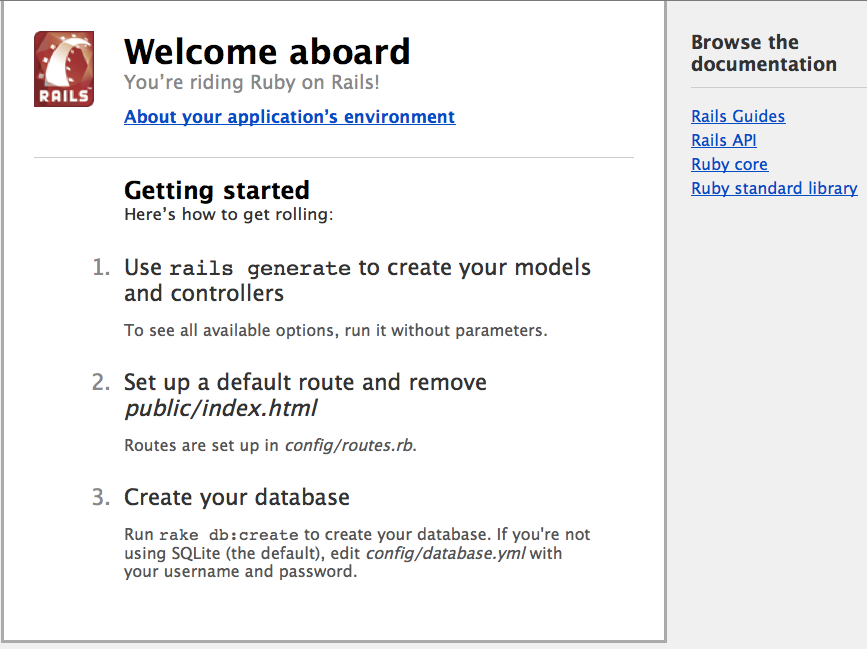
Task: Open the About your application's environment link
Action: (x=289, y=117)
